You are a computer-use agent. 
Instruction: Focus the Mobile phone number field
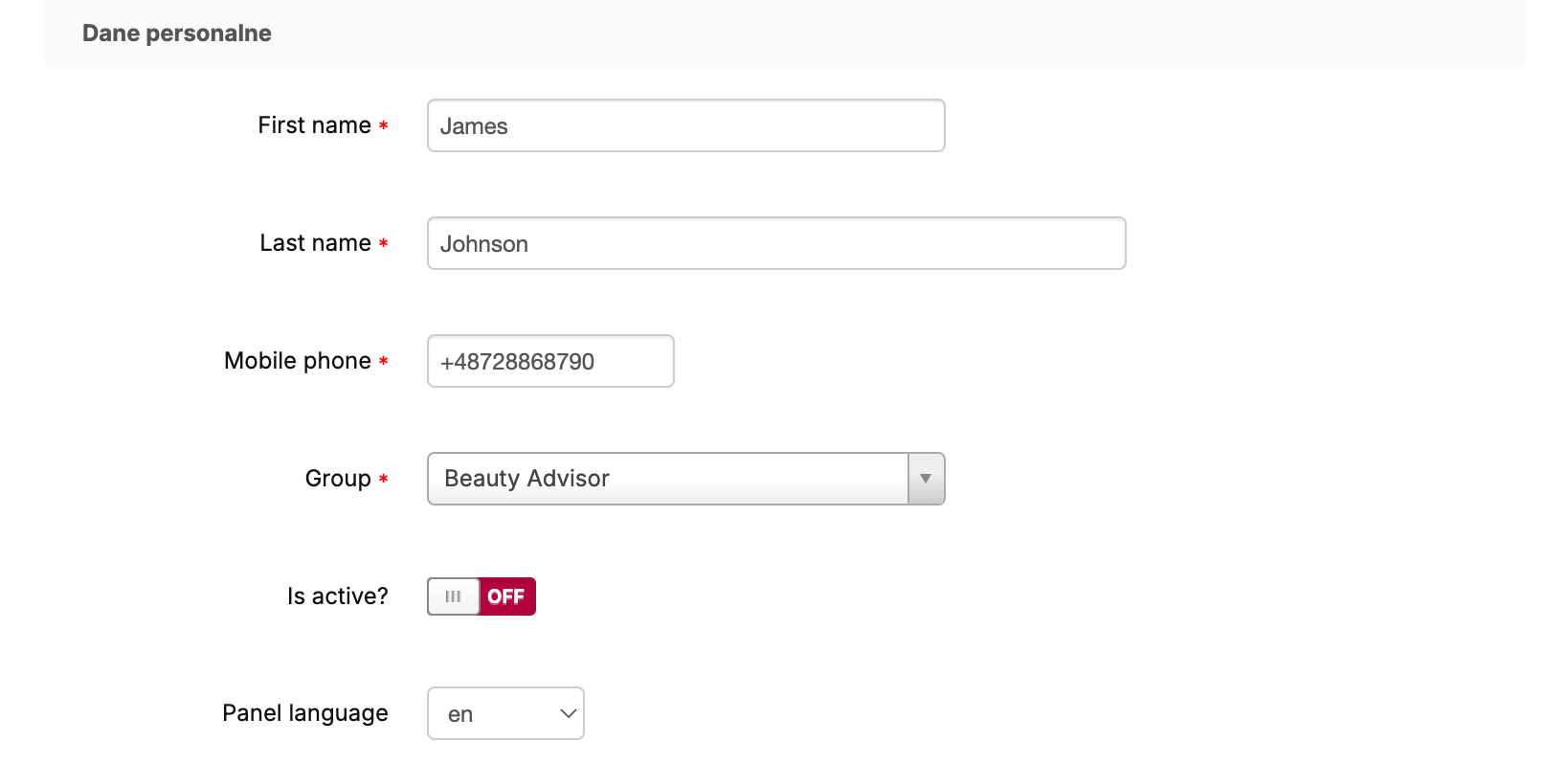[x=550, y=361]
